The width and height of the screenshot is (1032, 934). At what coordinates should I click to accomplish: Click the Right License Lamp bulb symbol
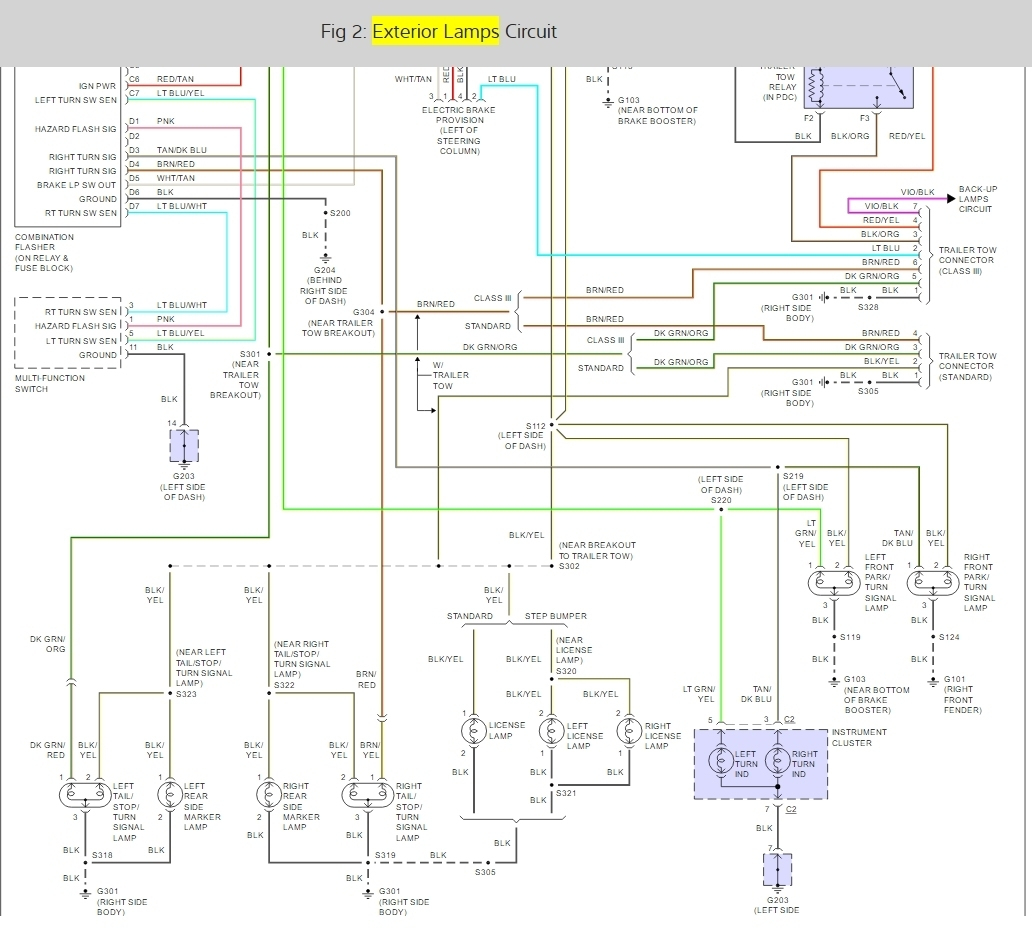628,731
